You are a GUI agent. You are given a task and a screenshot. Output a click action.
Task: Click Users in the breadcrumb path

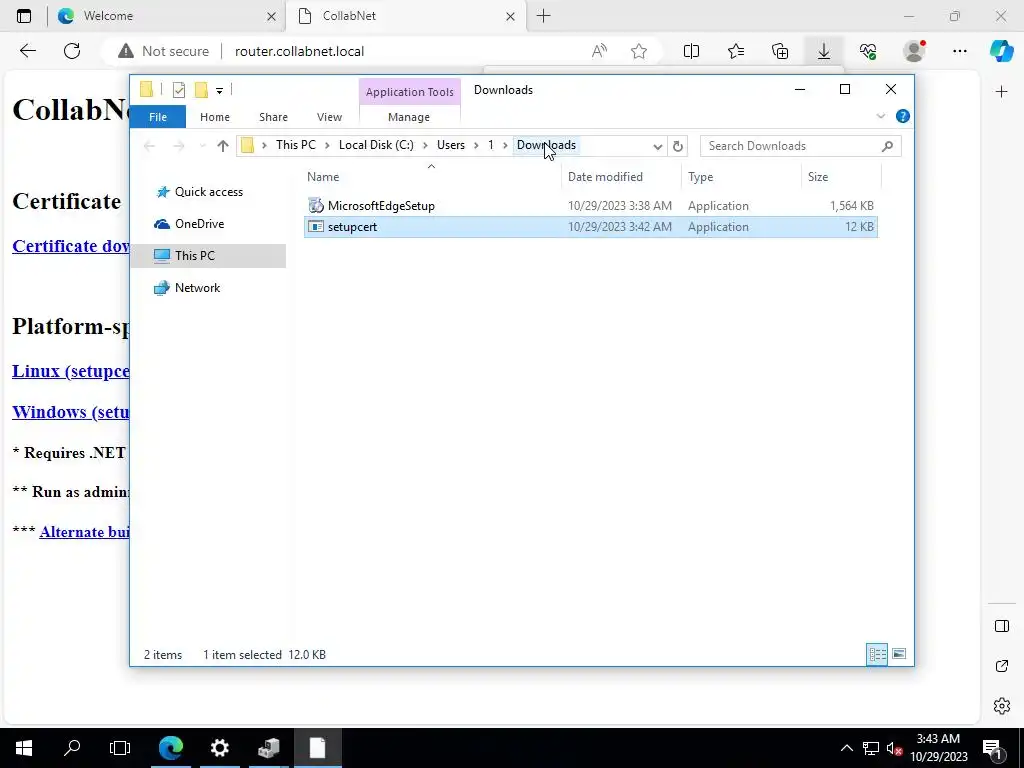(451, 145)
